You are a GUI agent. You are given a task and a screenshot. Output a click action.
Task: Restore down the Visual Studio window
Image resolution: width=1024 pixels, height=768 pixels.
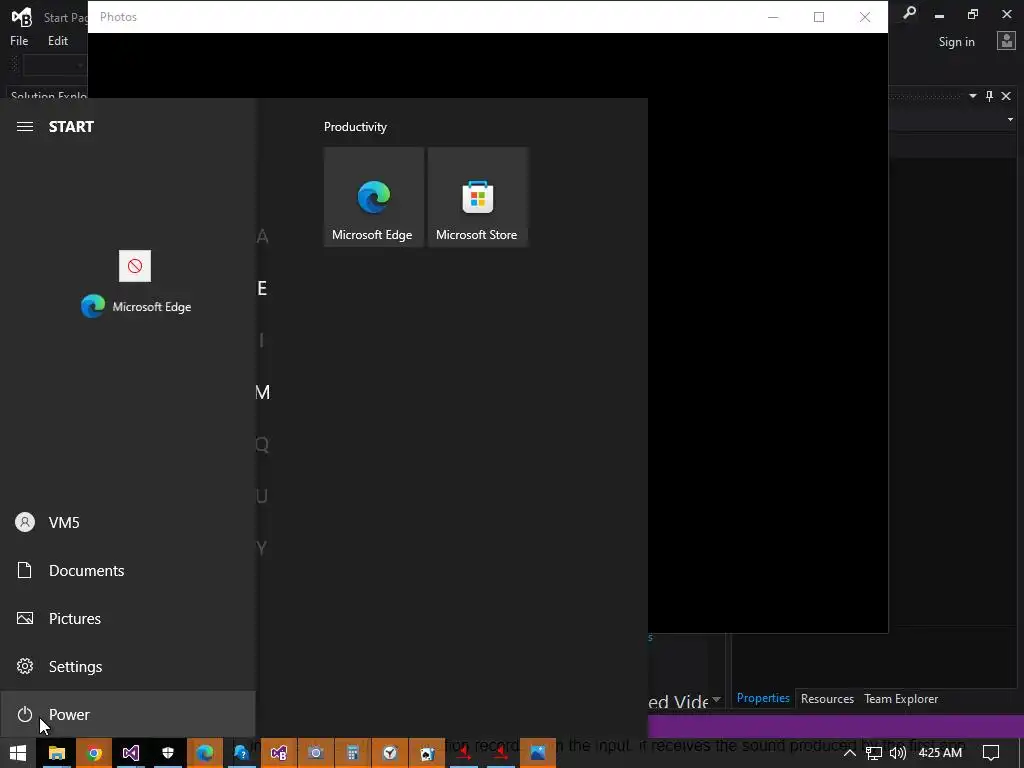coord(973,14)
